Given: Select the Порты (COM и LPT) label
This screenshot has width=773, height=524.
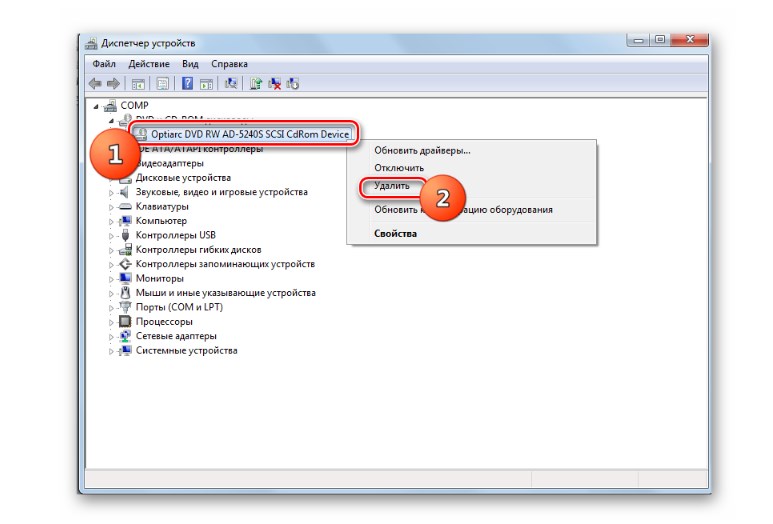Looking at the screenshot, I should pos(179,307).
